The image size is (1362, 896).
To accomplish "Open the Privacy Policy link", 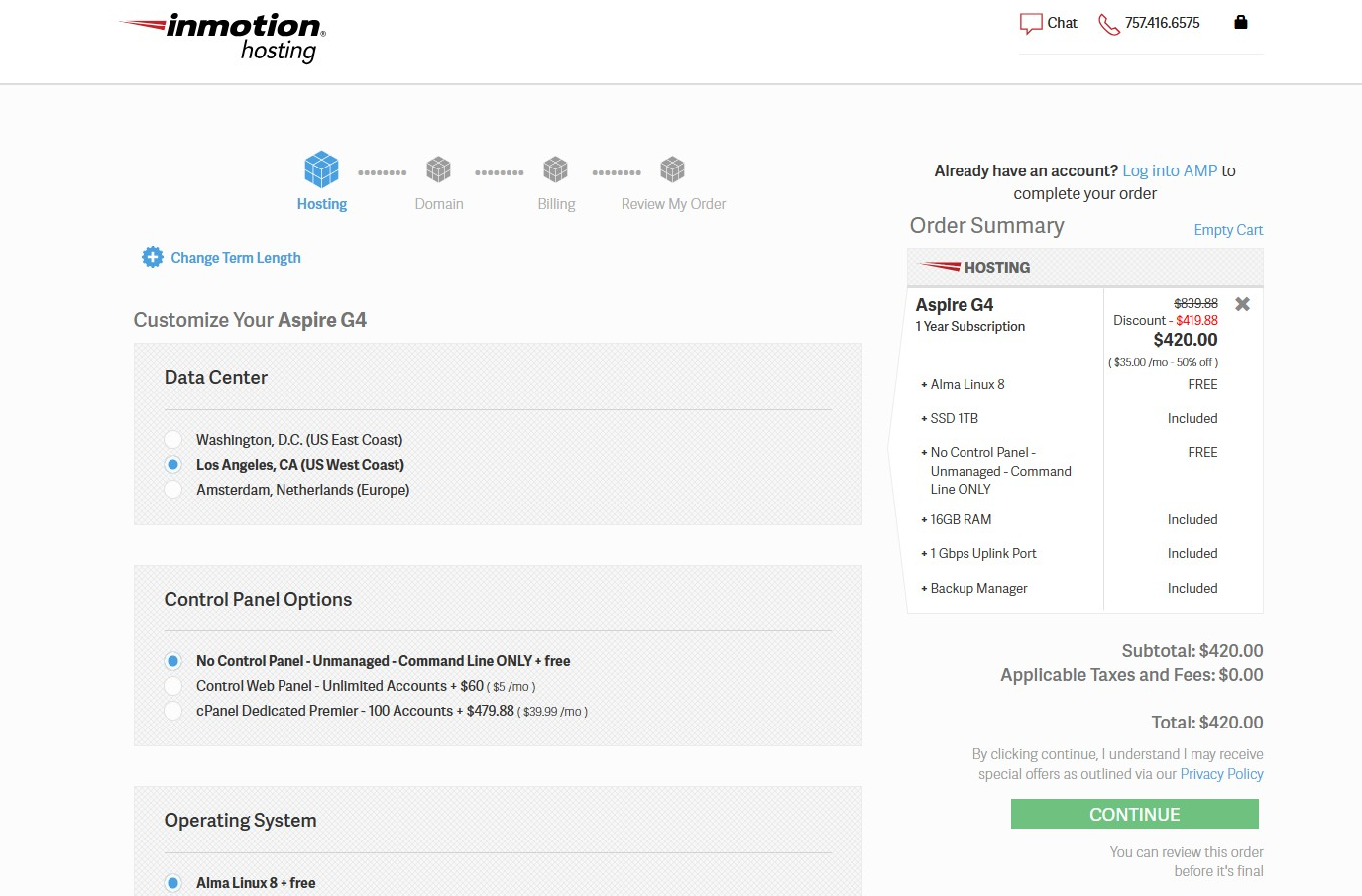I will pyautogui.click(x=1221, y=774).
